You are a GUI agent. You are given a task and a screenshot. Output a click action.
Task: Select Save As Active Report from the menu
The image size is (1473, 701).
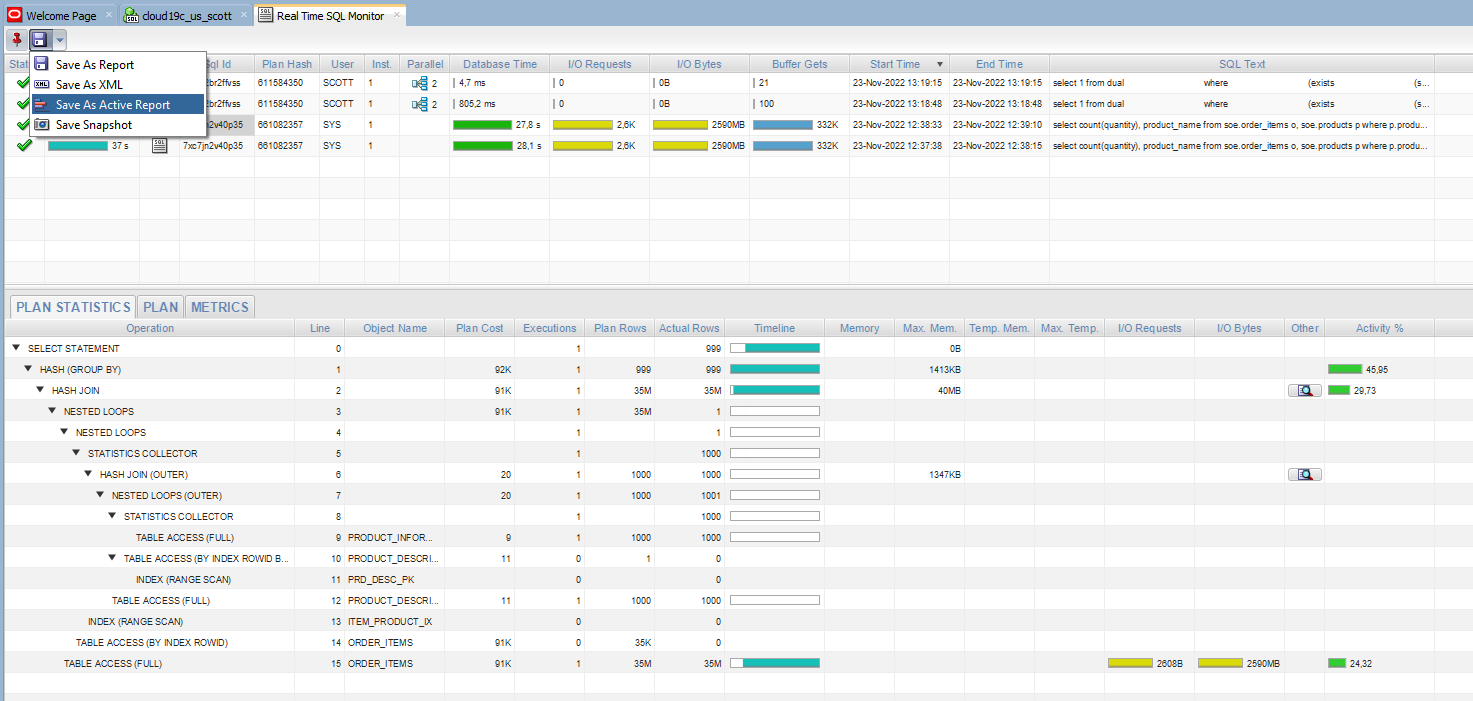(x=115, y=103)
